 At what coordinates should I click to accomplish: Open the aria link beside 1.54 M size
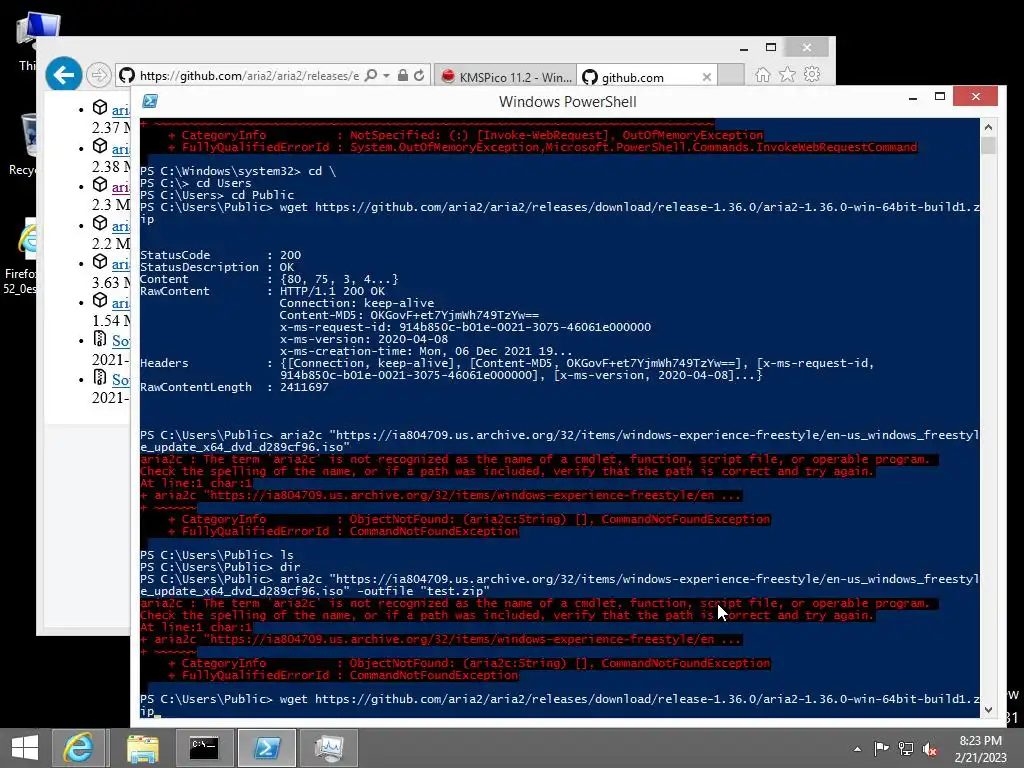tap(121, 303)
